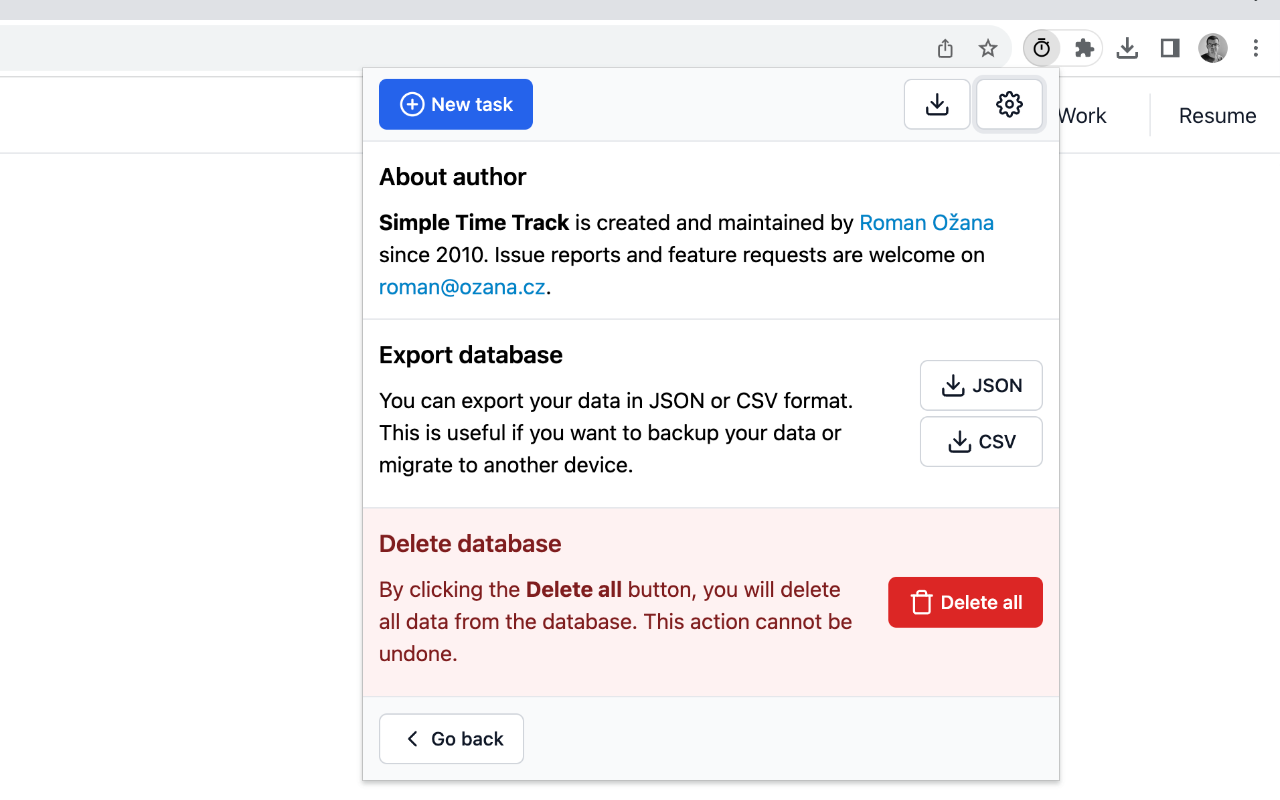Image resolution: width=1280 pixels, height=800 pixels.
Task: Click the Simple Time Track stopwatch extension icon
Action: (x=1042, y=48)
